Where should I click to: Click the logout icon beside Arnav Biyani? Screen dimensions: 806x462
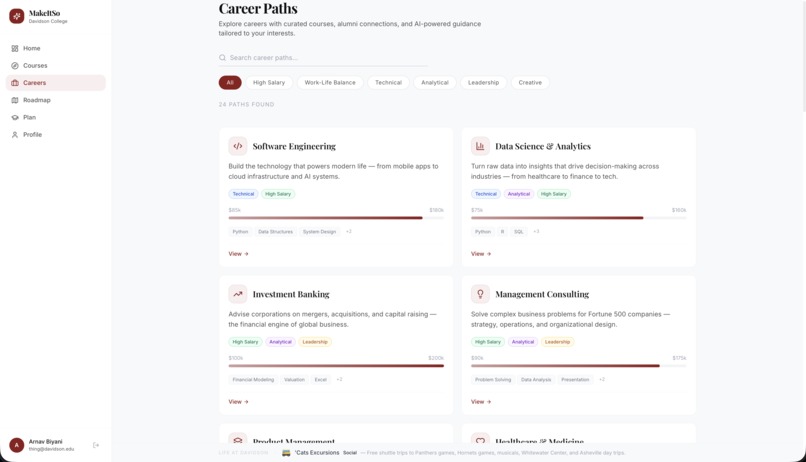(x=96, y=445)
